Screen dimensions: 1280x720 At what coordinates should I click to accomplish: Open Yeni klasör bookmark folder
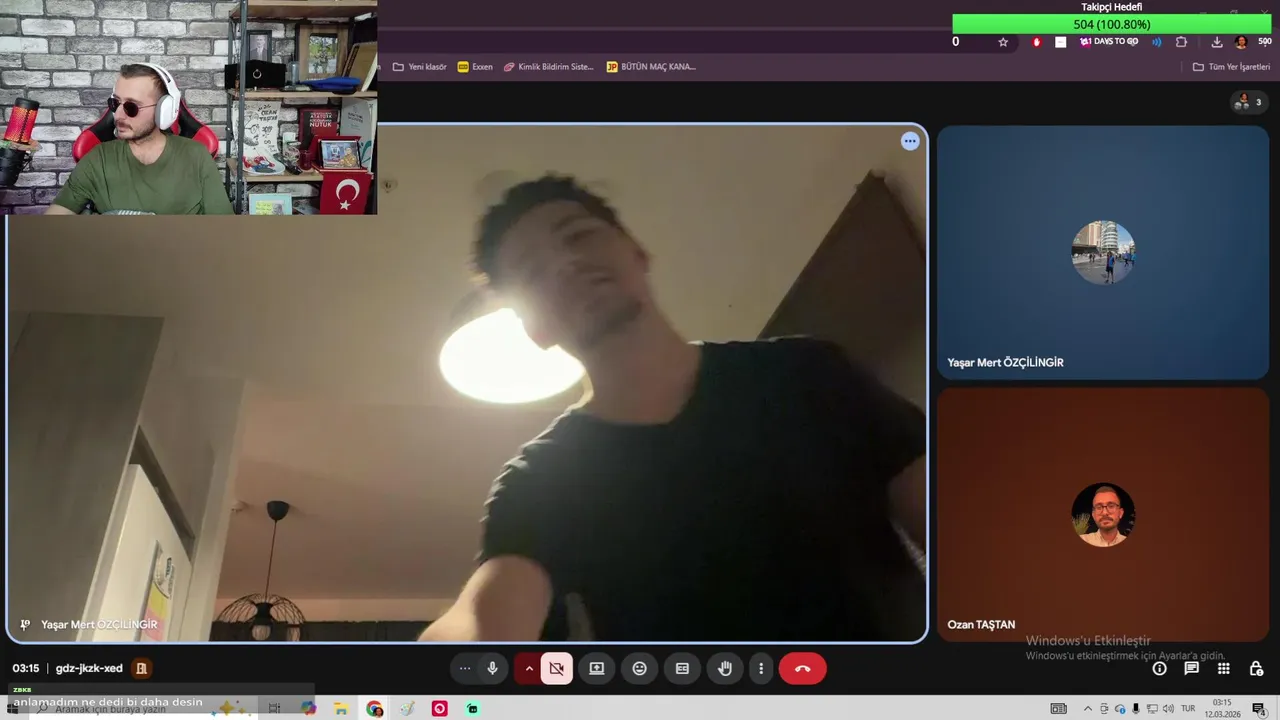point(419,67)
